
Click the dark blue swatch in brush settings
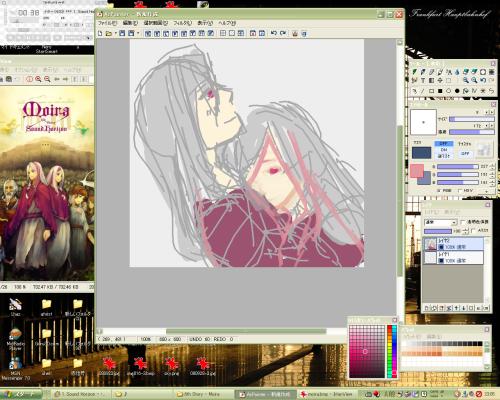(x=421, y=153)
